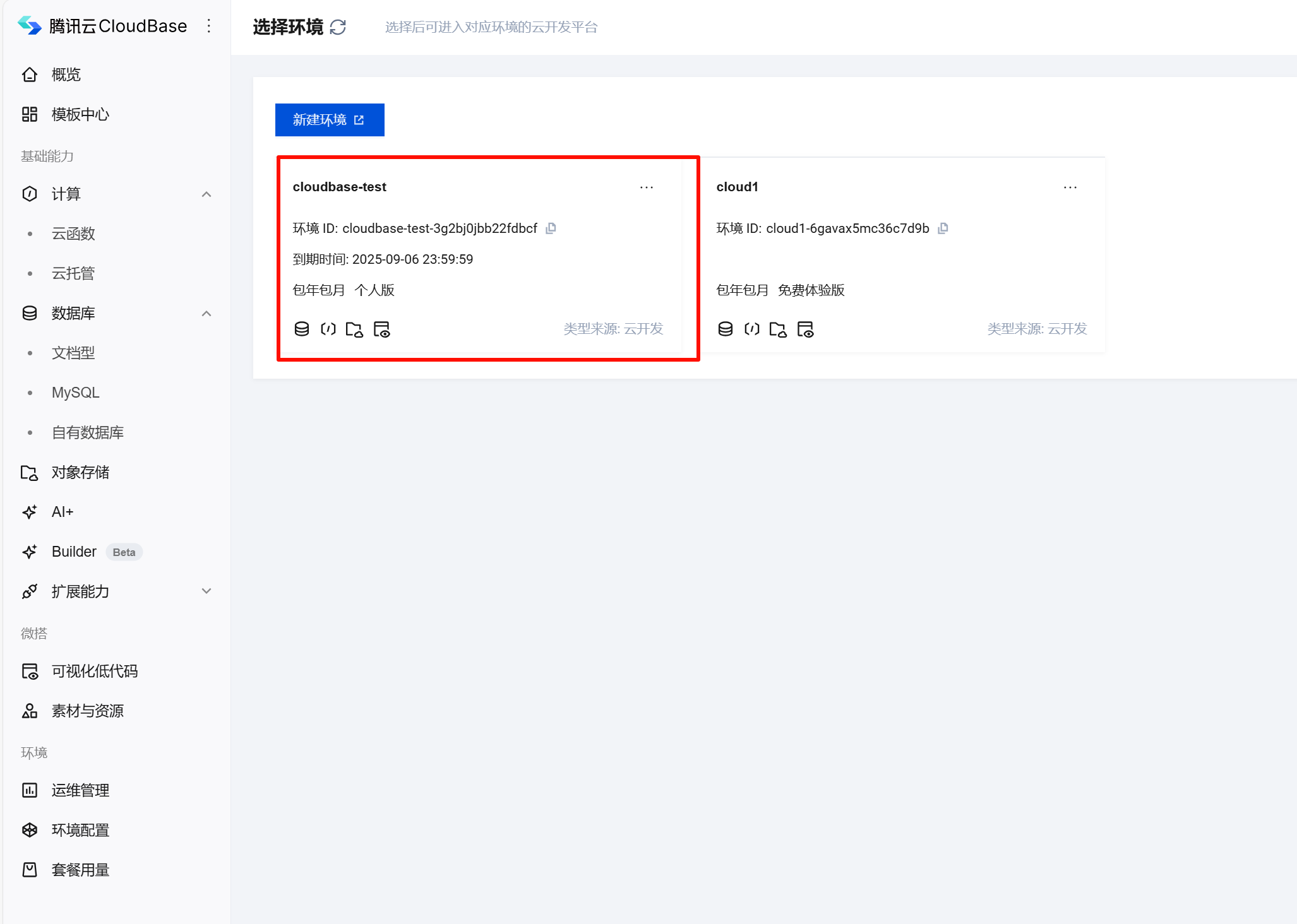Copy the cloud1 environment ID
Image resolution: width=1297 pixels, height=924 pixels.
(943, 228)
